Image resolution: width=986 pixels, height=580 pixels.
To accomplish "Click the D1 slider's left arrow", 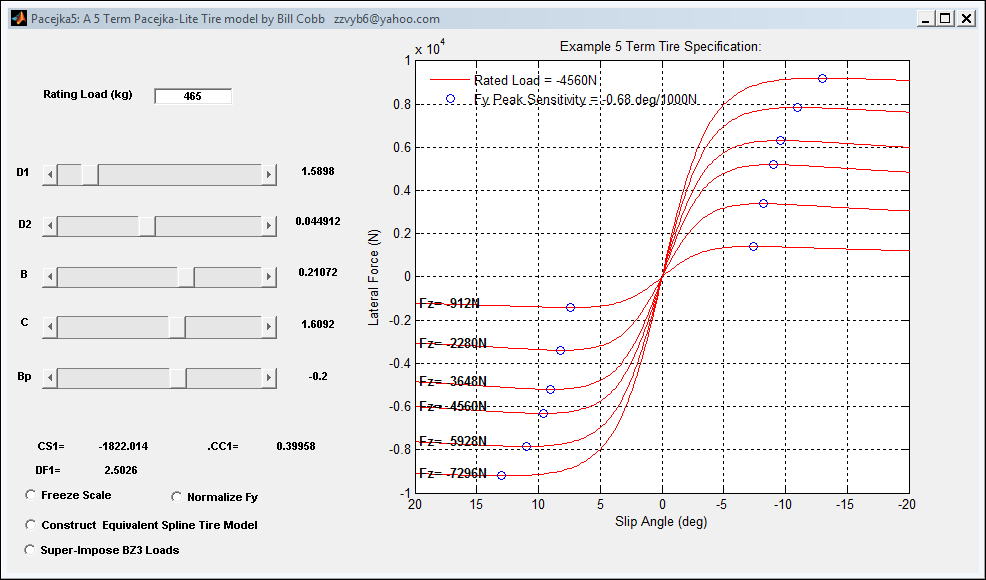I will (x=50, y=174).
